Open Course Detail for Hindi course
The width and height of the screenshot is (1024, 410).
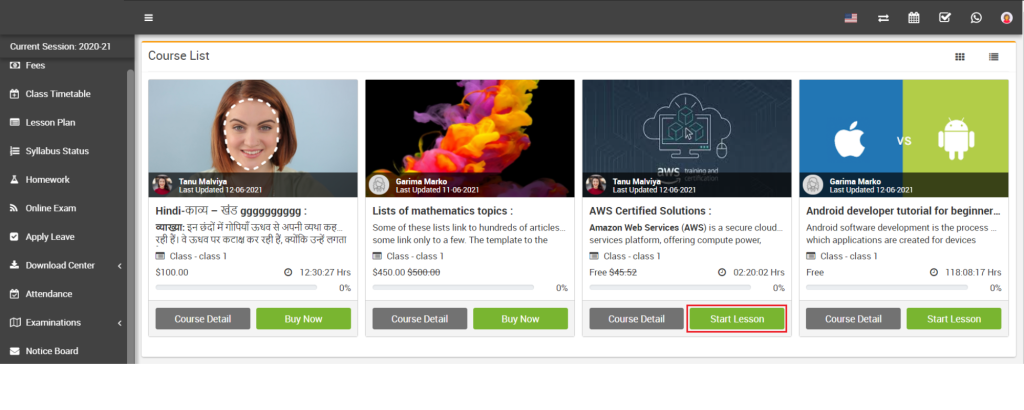coord(202,319)
